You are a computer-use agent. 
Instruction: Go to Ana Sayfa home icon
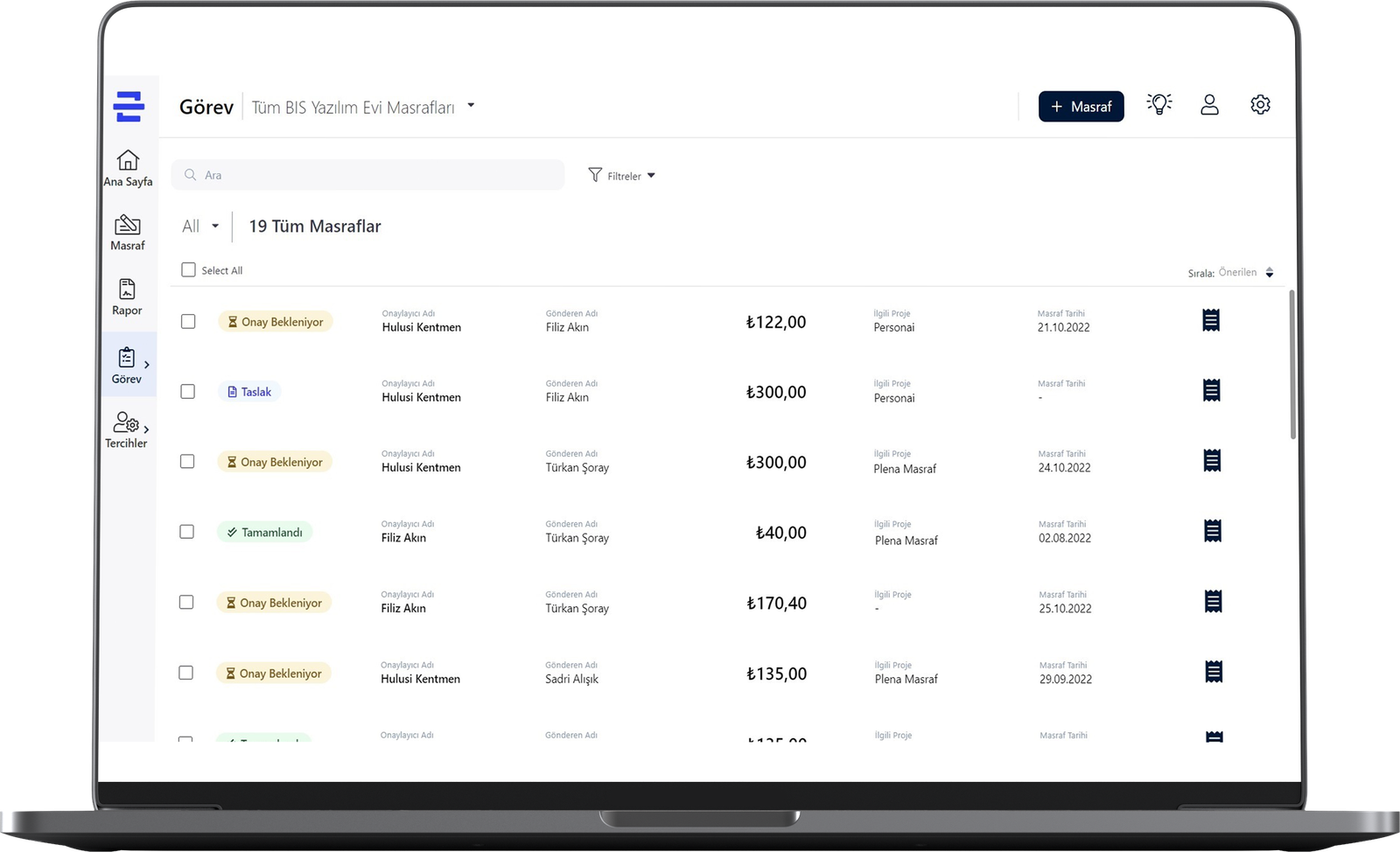click(x=128, y=168)
